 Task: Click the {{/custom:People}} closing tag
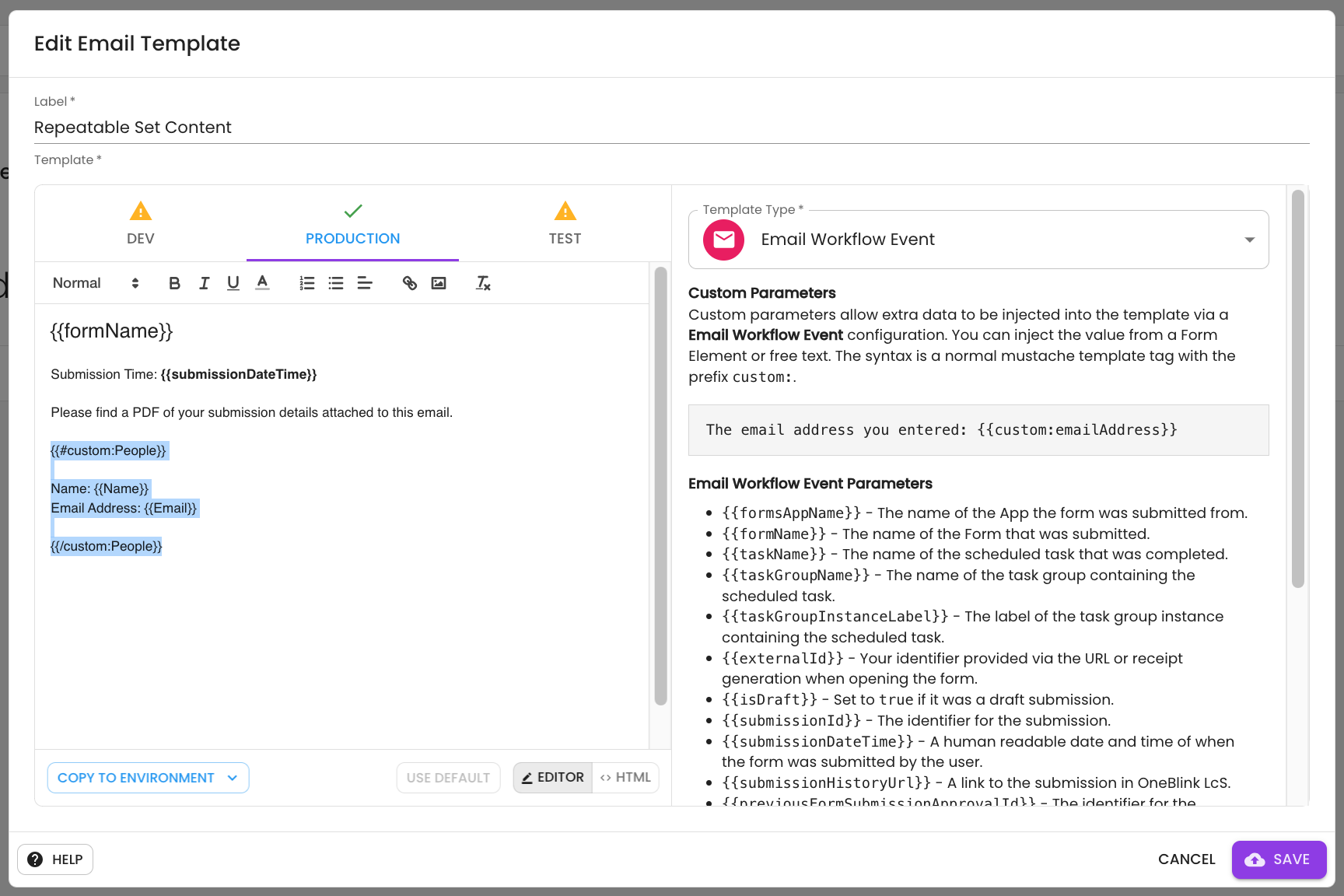pos(107,546)
